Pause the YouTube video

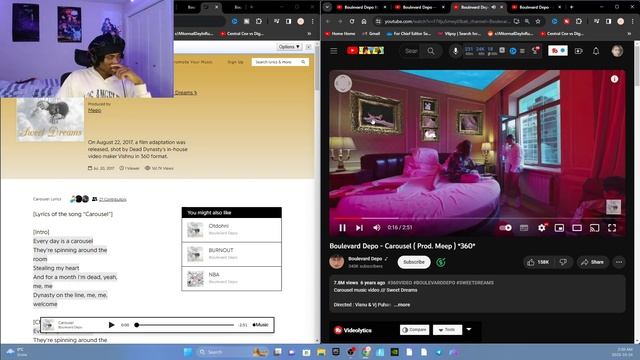342,228
